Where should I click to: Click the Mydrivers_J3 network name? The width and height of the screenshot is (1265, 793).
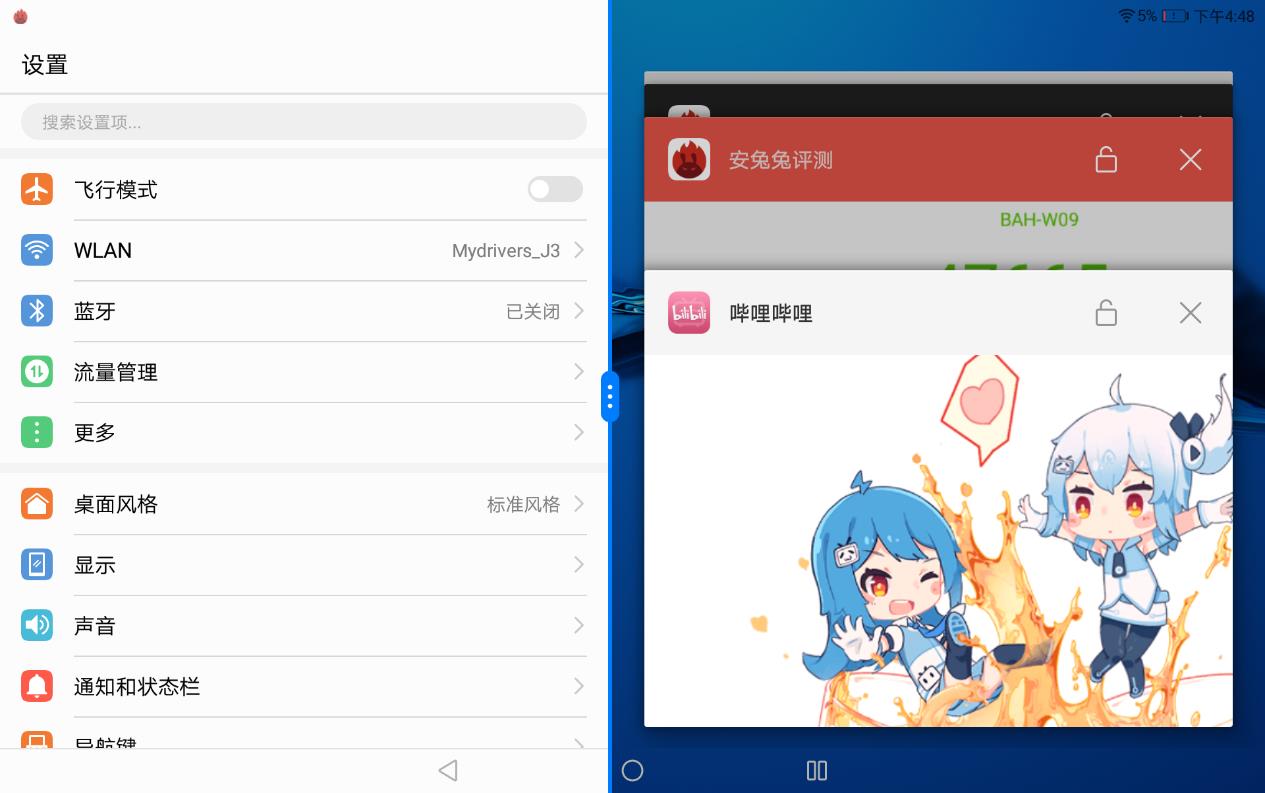[506, 251]
